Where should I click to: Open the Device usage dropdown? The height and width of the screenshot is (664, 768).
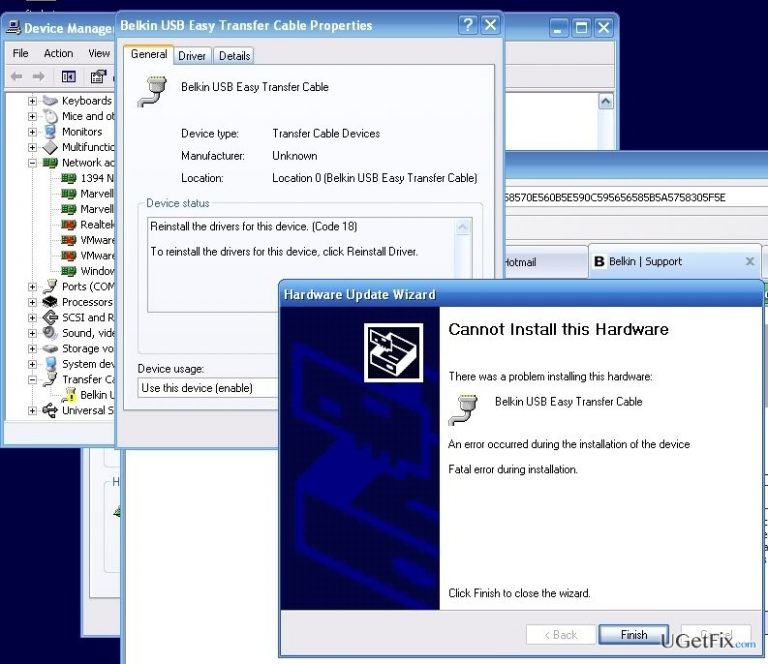pyautogui.click(x=208, y=388)
